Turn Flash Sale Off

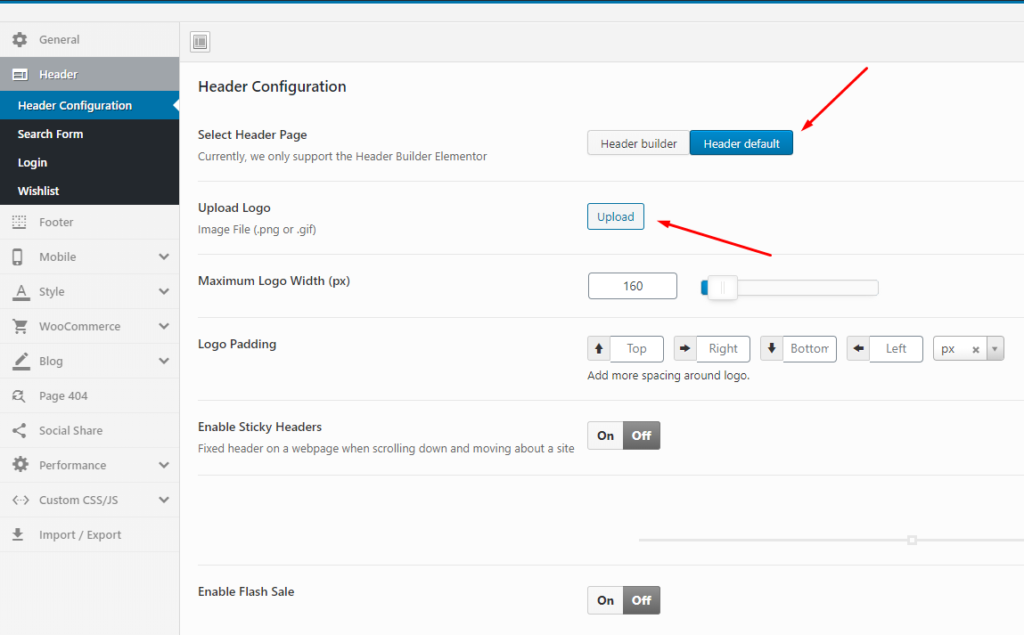pyautogui.click(x=641, y=600)
